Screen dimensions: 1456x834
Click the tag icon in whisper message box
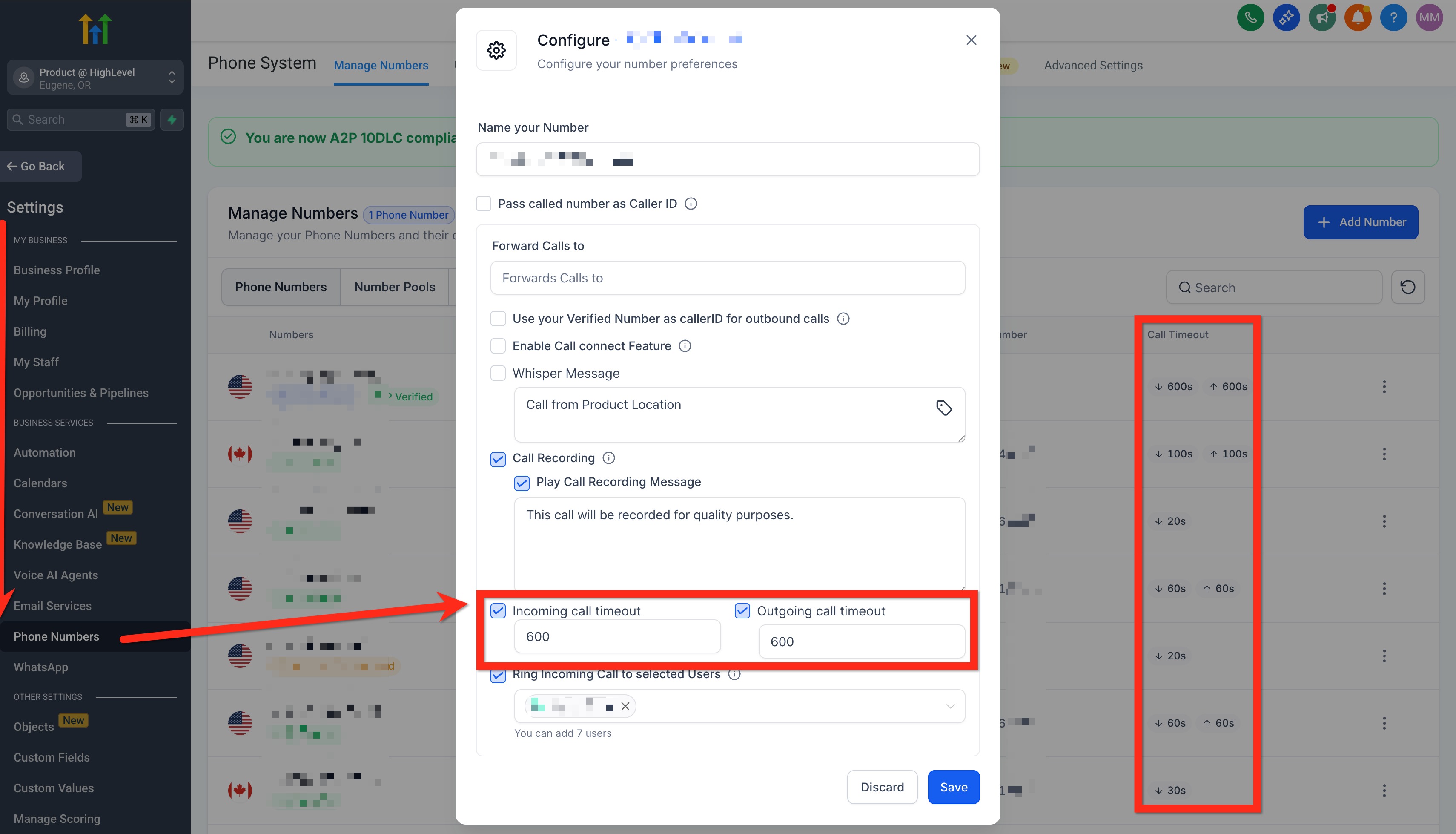point(944,407)
